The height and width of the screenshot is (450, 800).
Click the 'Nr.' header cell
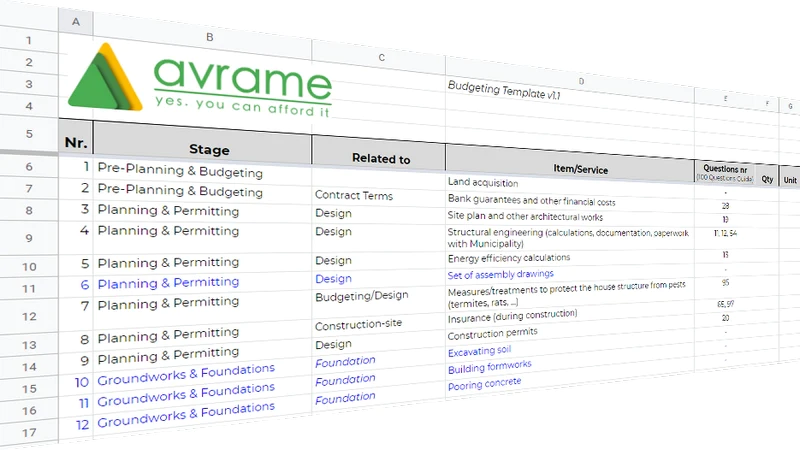click(x=76, y=142)
